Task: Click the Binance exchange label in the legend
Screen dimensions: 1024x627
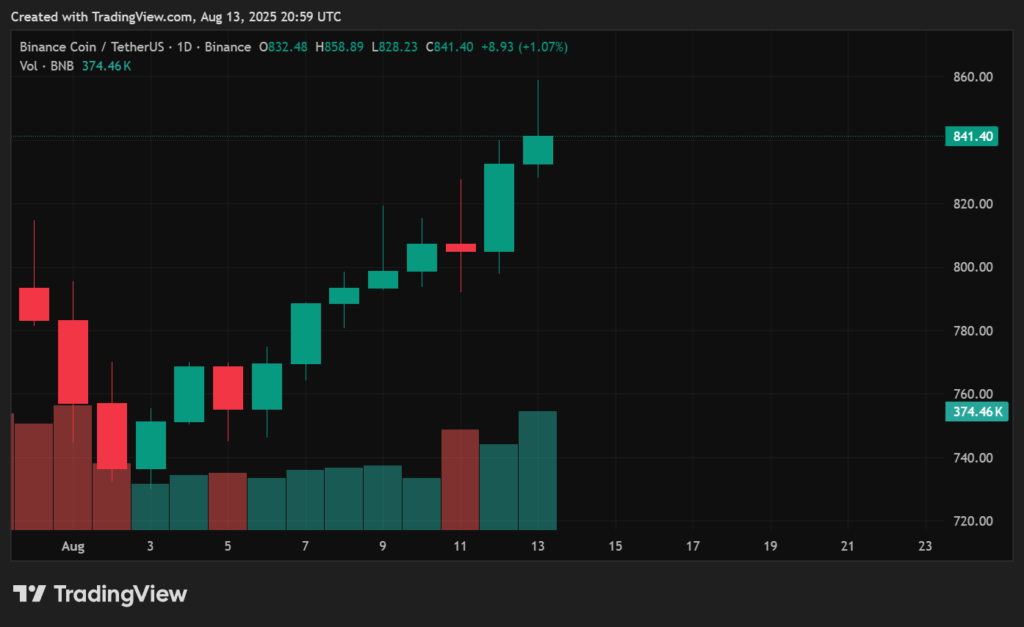Action: (x=230, y=46)
